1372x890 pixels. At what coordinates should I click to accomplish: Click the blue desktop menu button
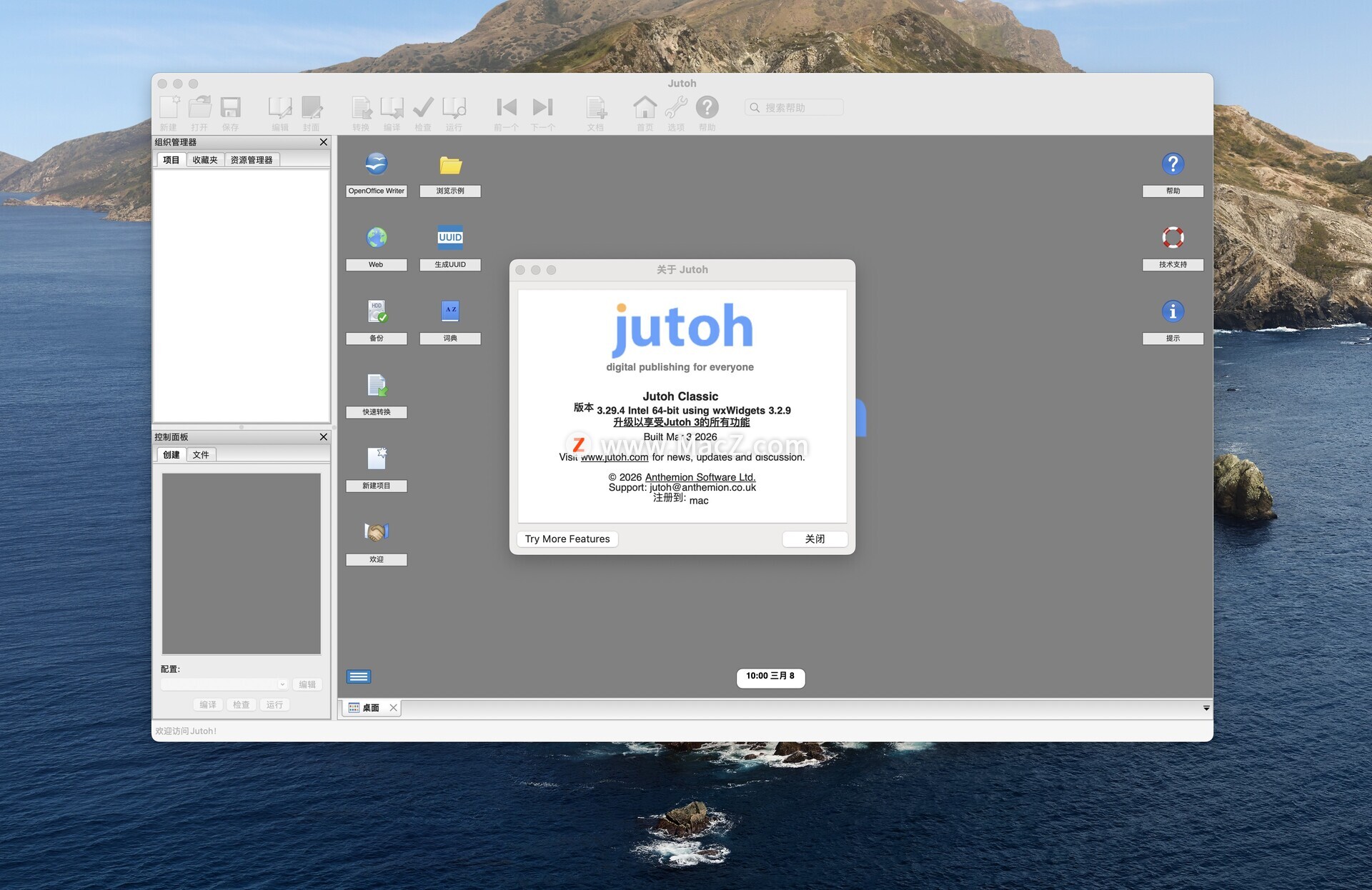tap(359, 676)
